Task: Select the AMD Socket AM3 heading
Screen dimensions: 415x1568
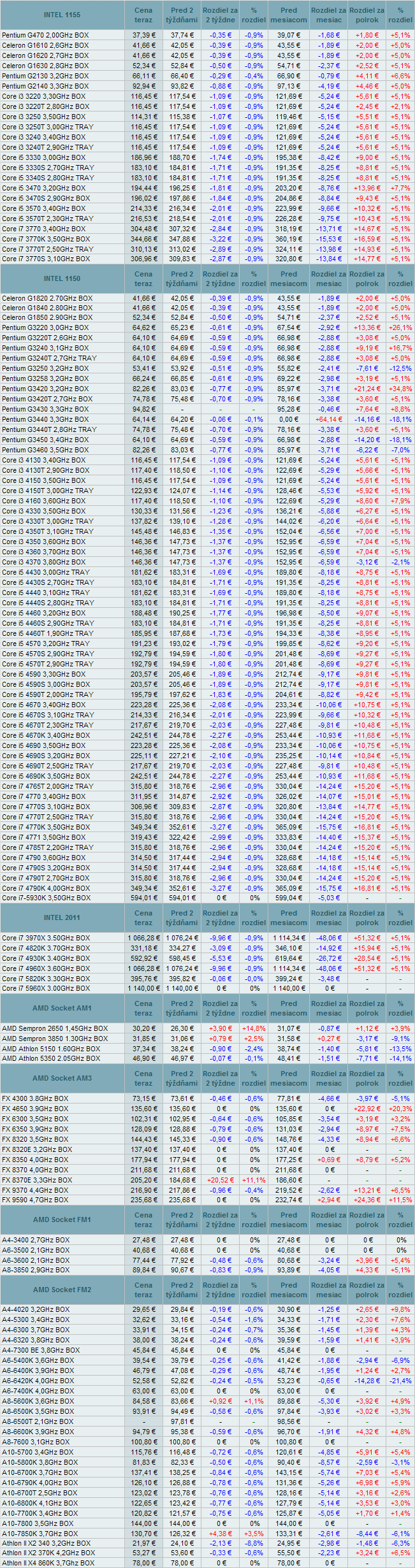Action: (62, 1078)
